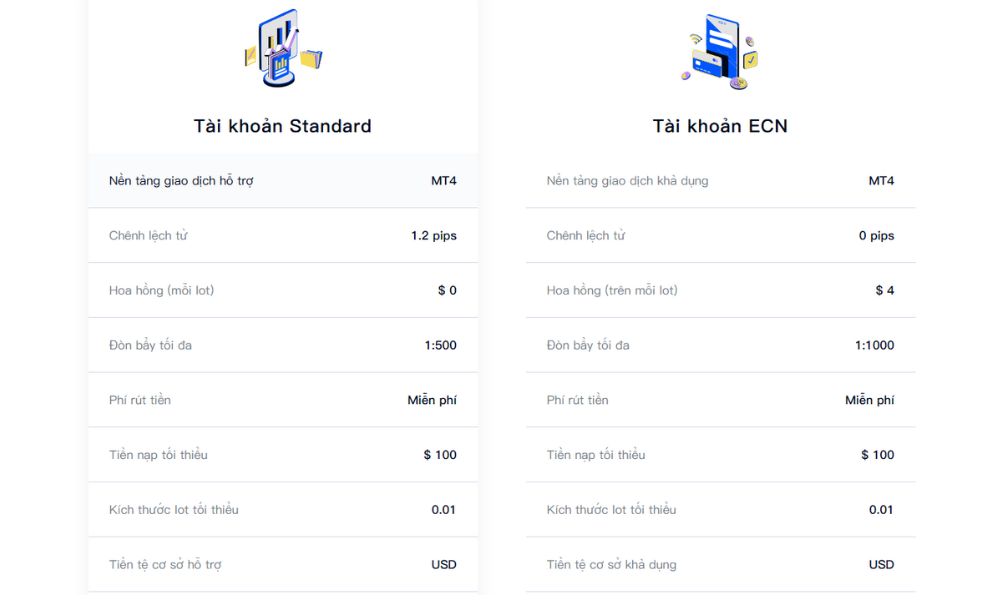
Task: Click the Standard spread value 1.2 pips
Action: 433,236
